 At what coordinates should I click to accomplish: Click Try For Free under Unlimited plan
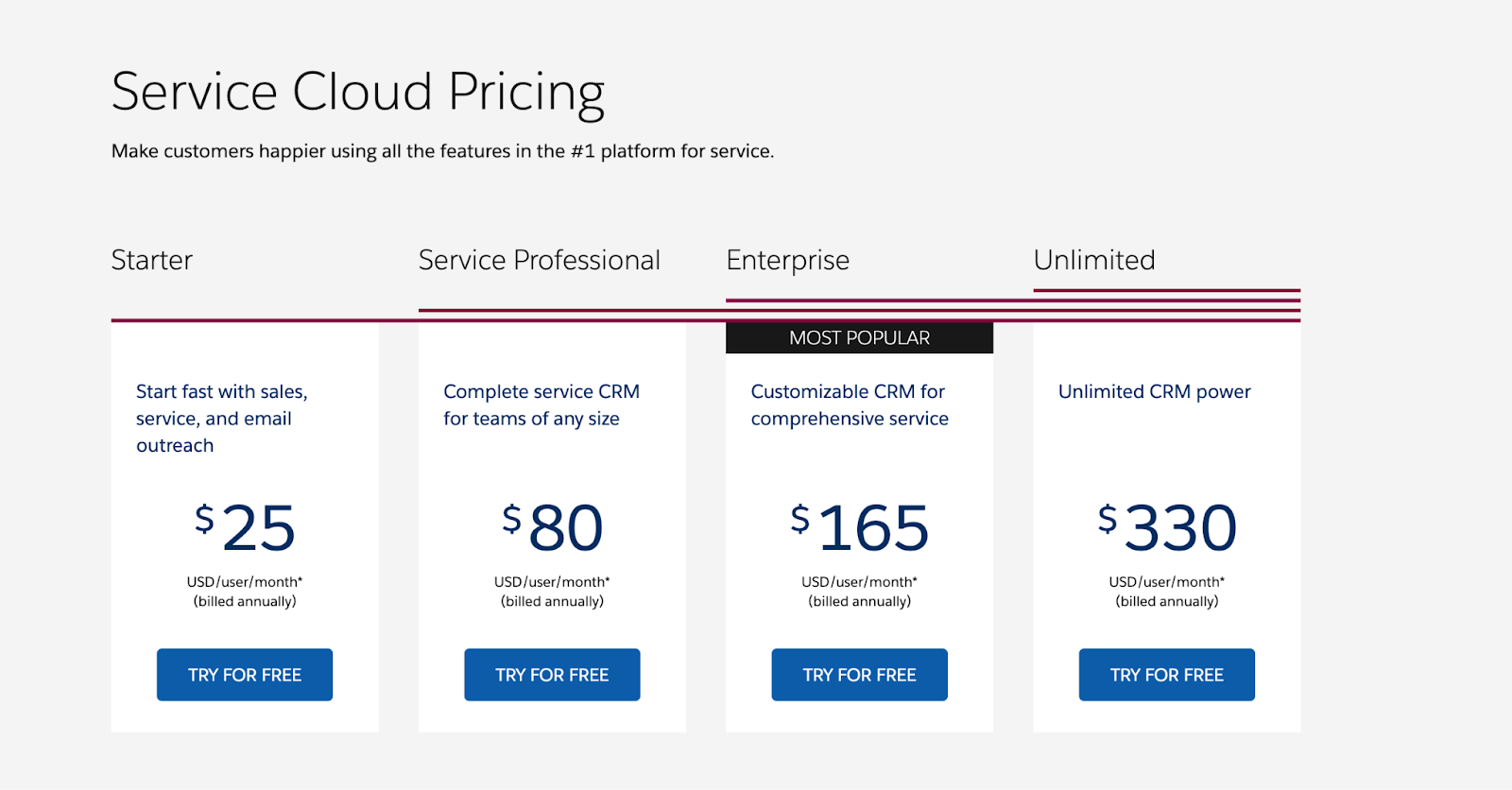click(1165, 674)
